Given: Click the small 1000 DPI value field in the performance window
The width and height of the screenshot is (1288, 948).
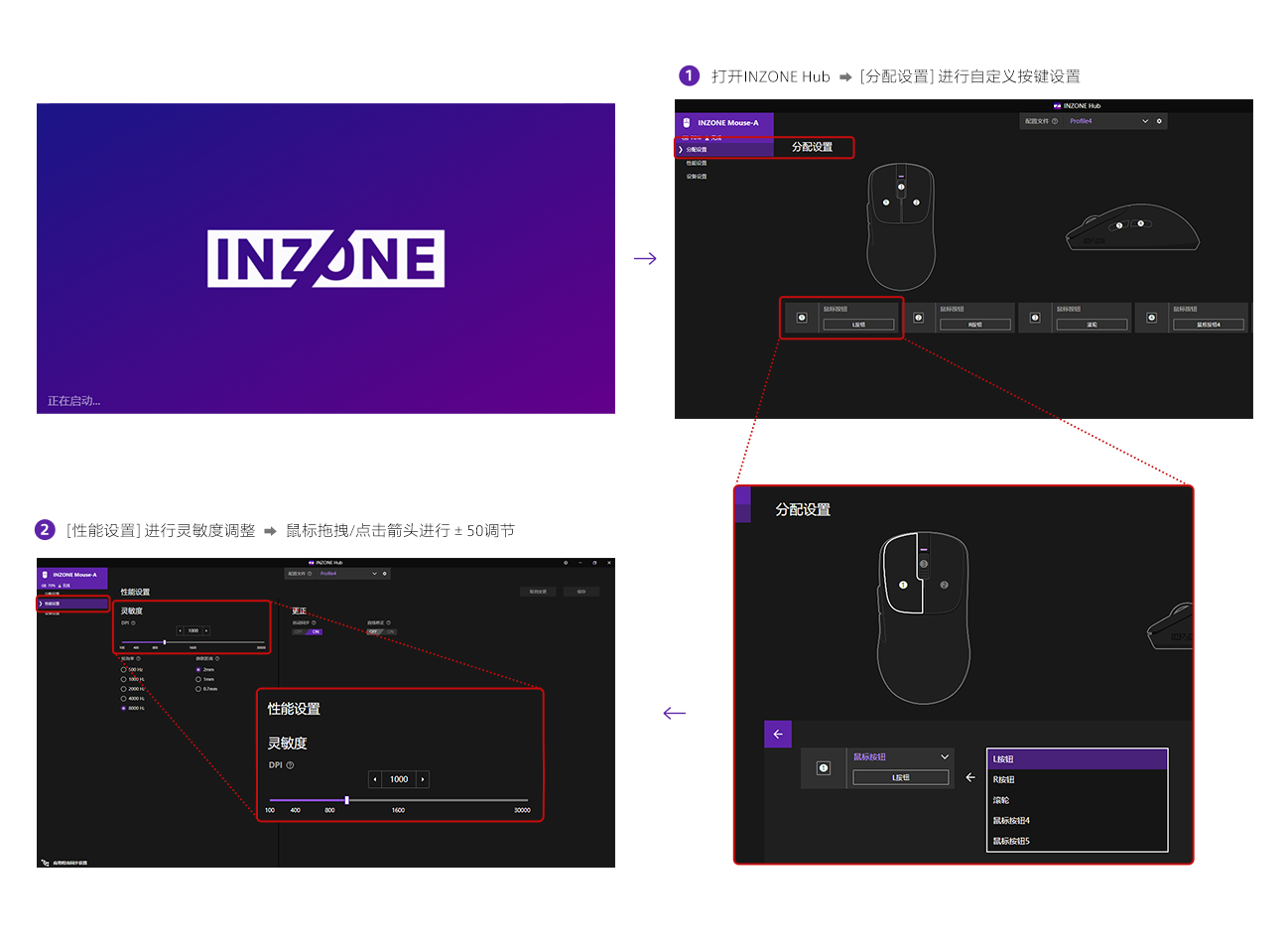Looking at the screenshot, I should click(x=193, y=630).
